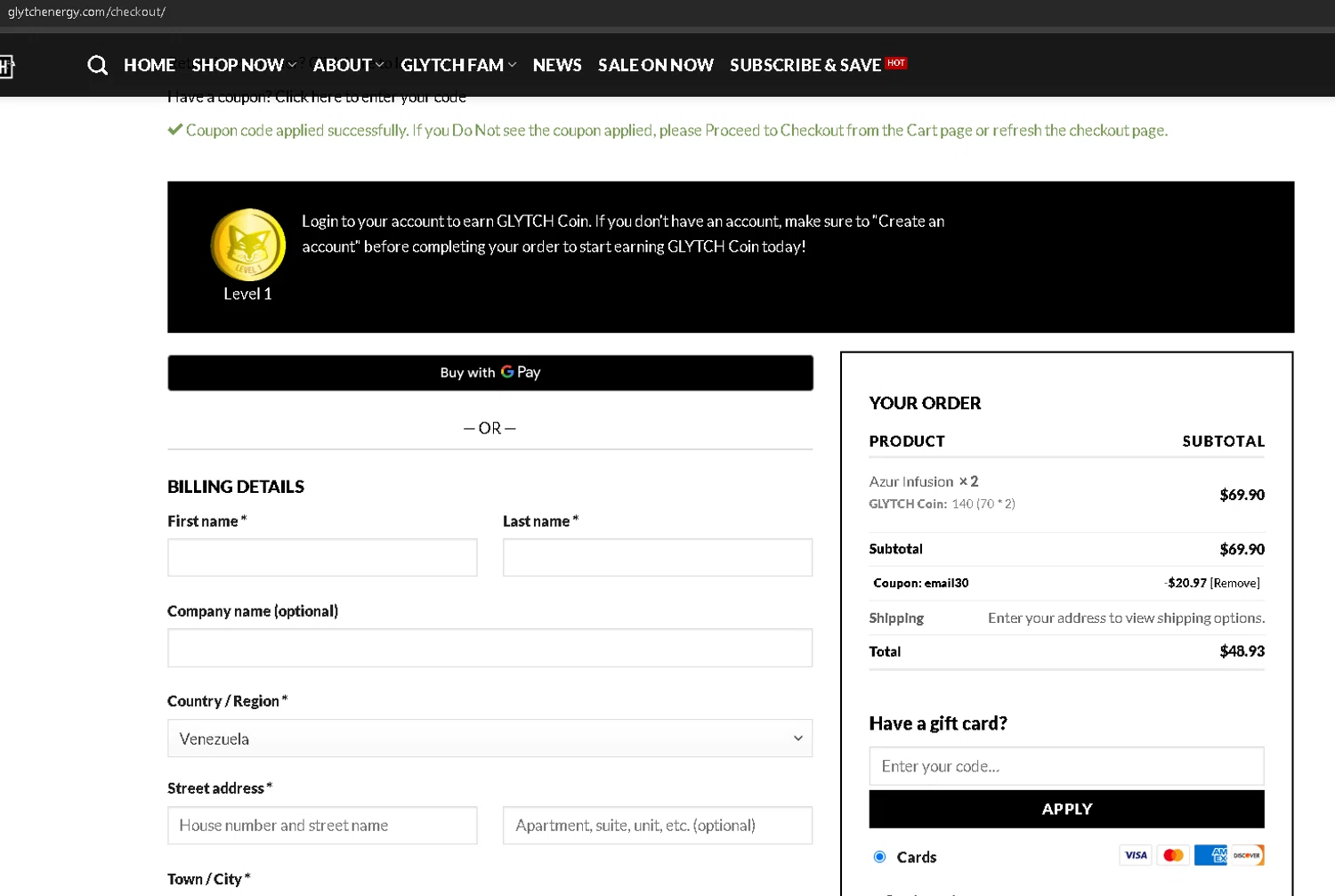This screenshot has height=896, width=1335.
Task: Open SALE ON NOW page
Action: click(x=656, y=65)
